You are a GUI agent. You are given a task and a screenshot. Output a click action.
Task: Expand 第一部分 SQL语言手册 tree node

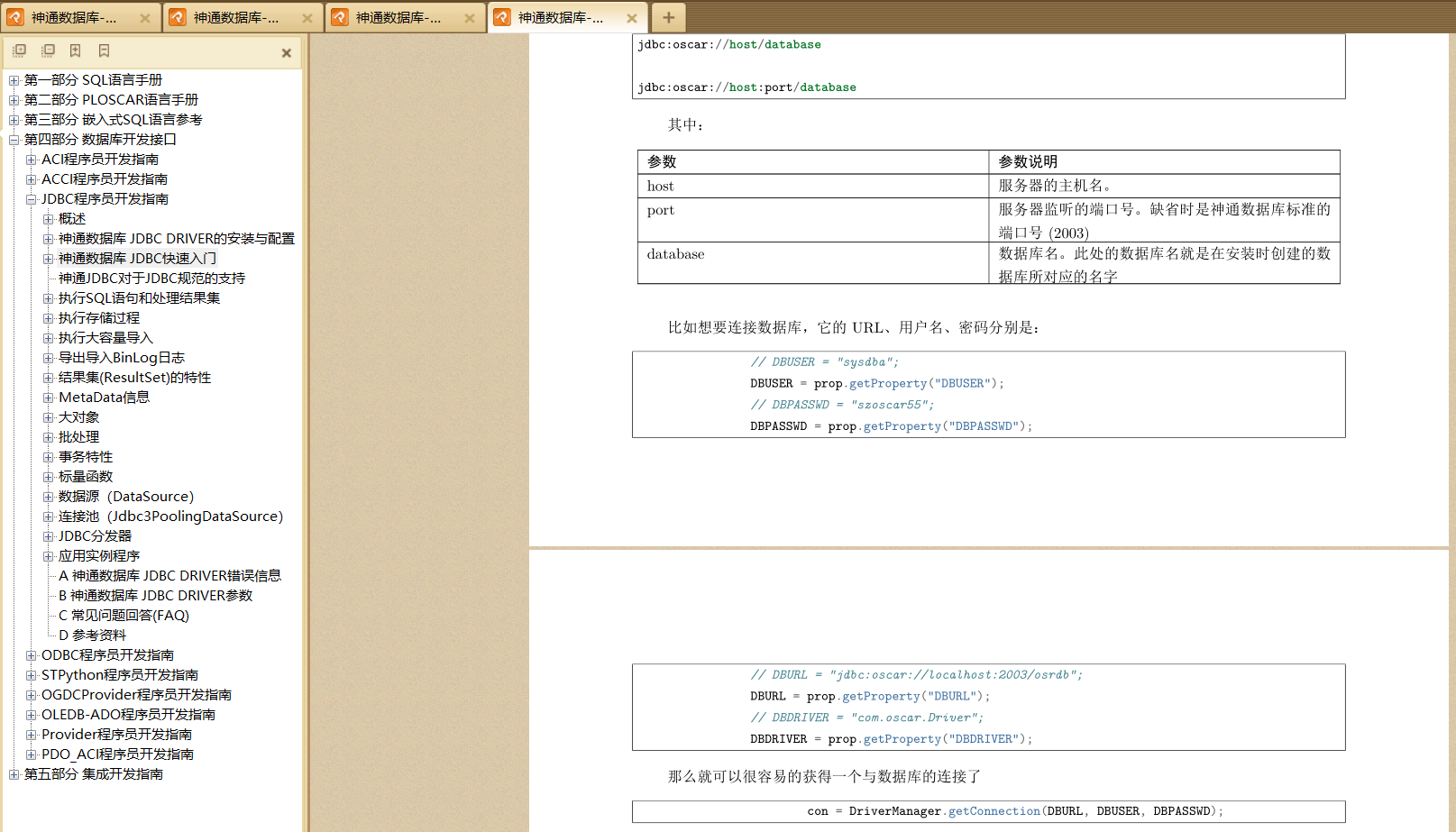coord(14,80)
